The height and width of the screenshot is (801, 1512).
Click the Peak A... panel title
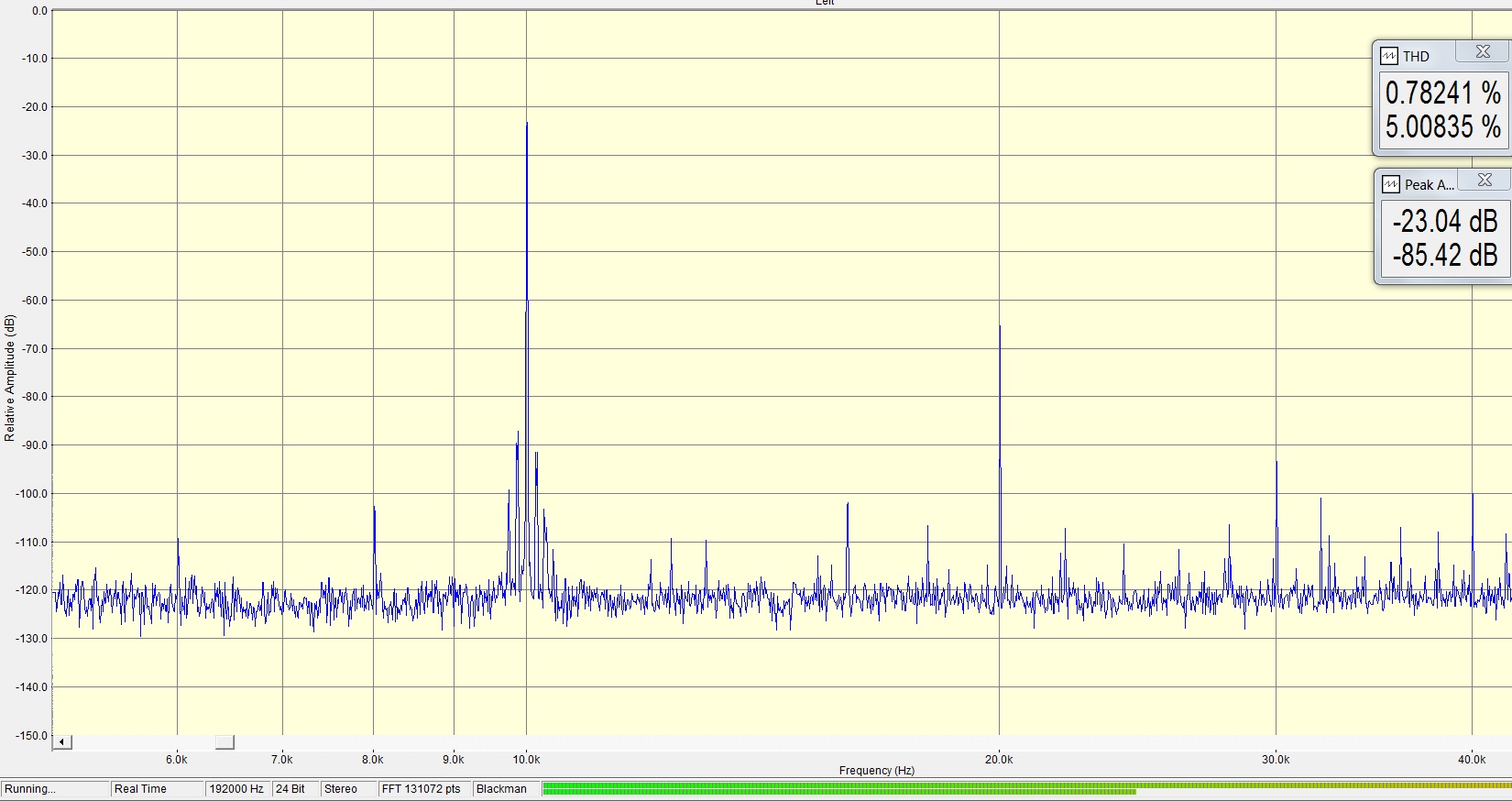pyautogui.click(x=1430, y=184)
